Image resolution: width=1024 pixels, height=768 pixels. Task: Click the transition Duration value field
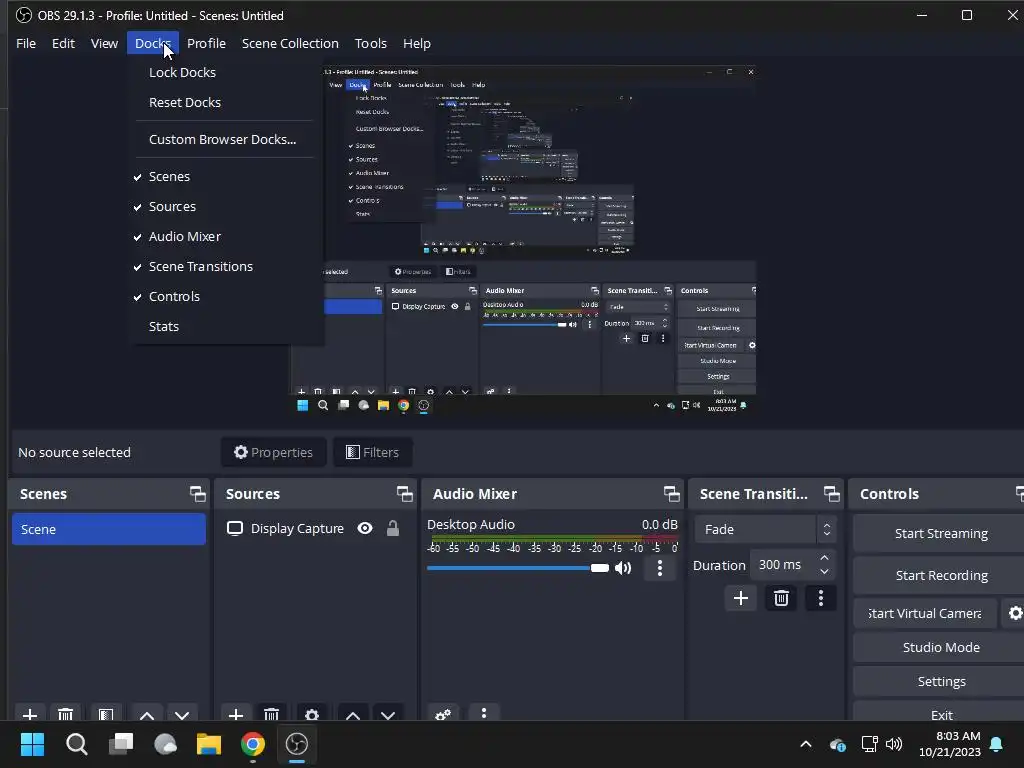[x=782, y=565]
